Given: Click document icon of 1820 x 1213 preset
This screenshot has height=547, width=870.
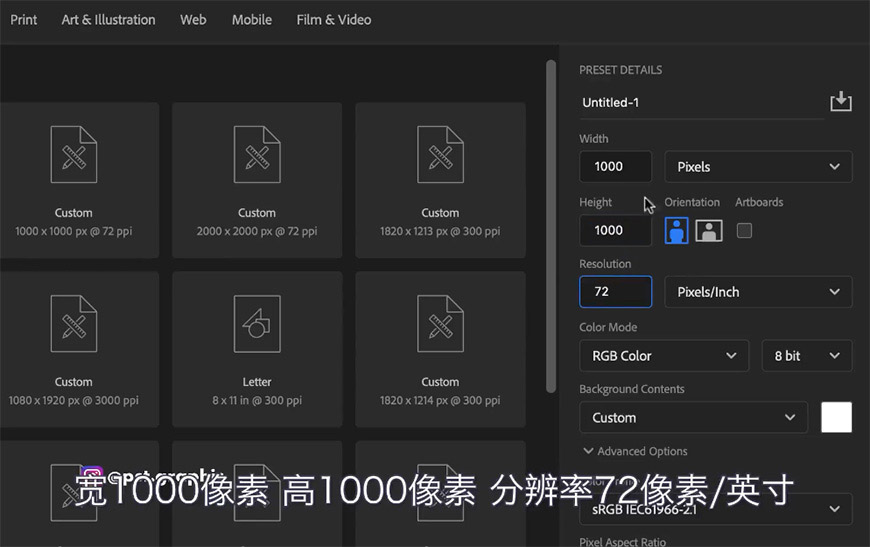Looking at the screenshot, I should (441, 154).
